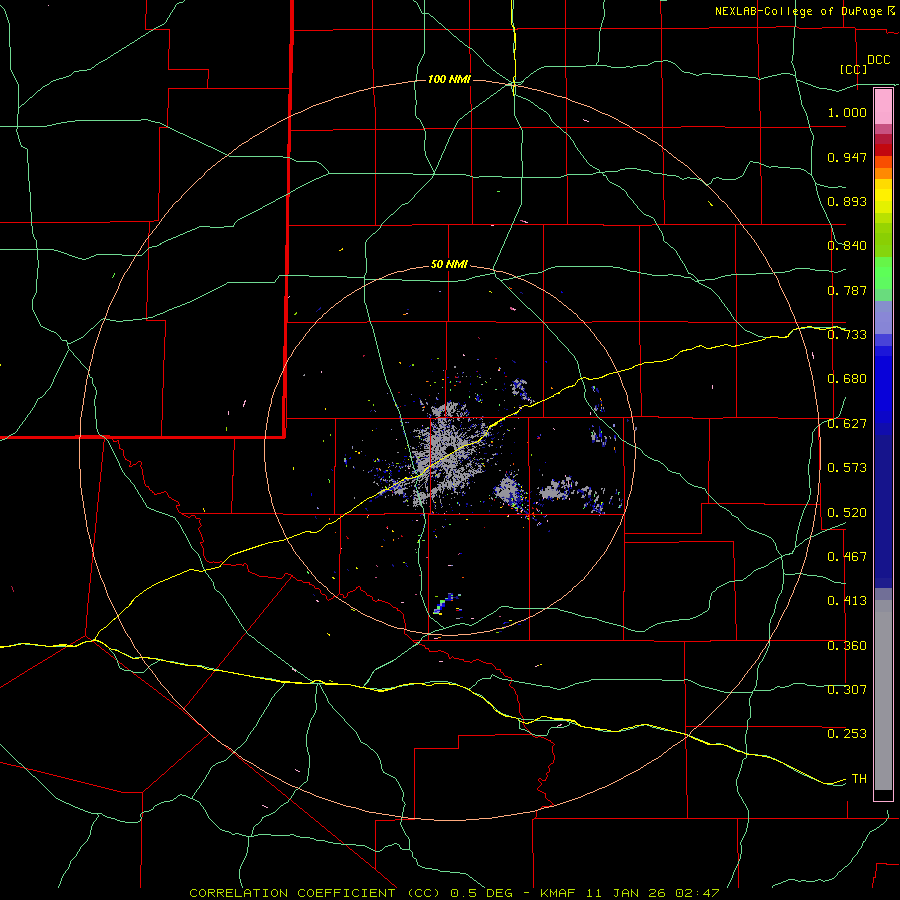Screen dimensions: 900x900
Task: Pick the lavender segment of the color bar
Action: pos(883,318)
